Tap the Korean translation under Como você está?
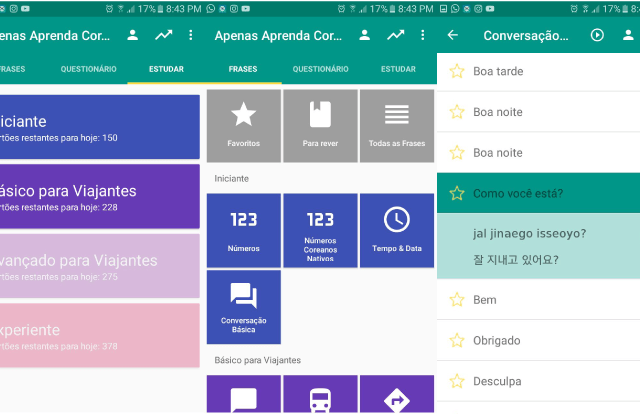 [515, 260]
